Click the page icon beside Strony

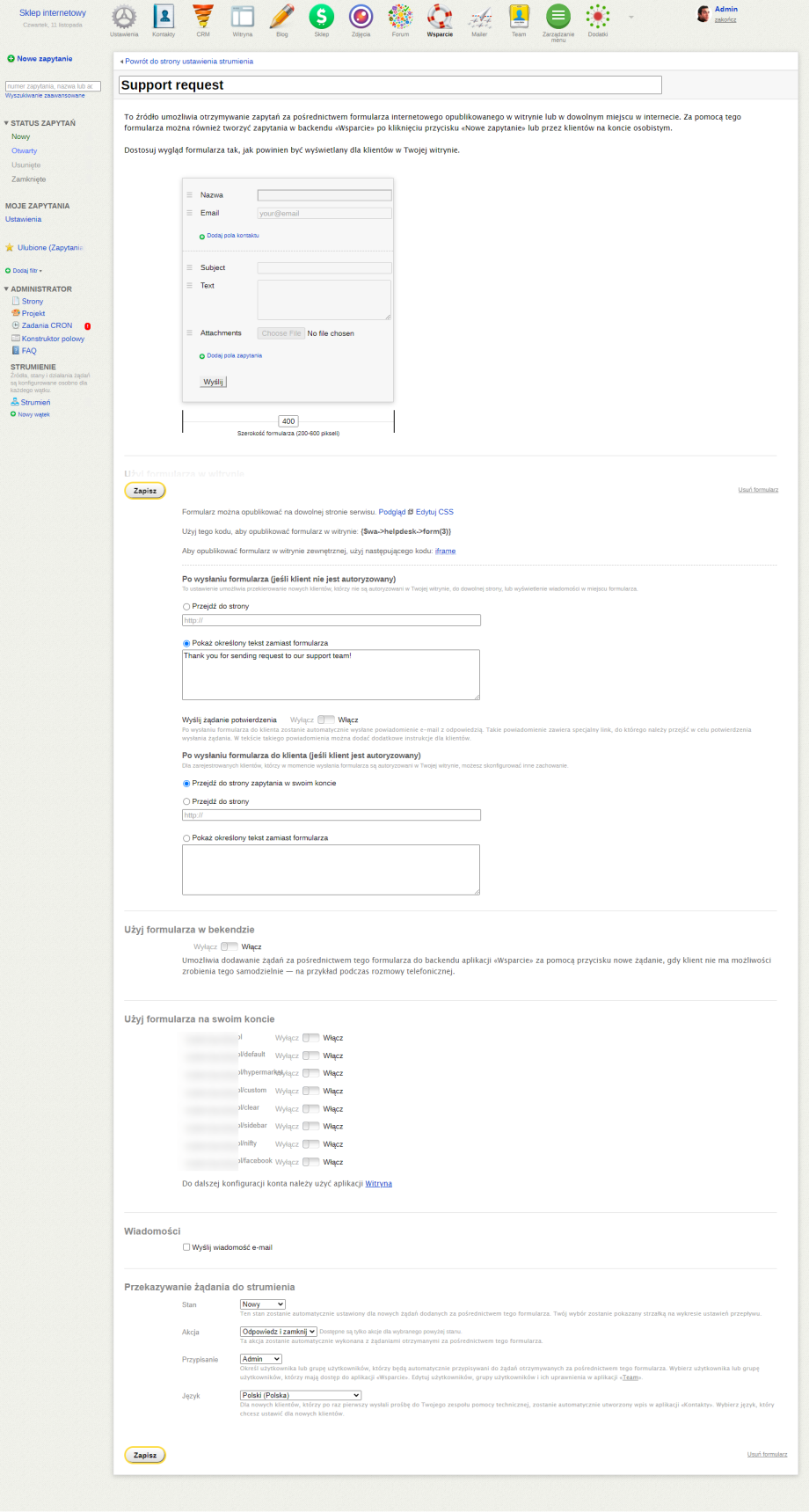tap(16, 301)
